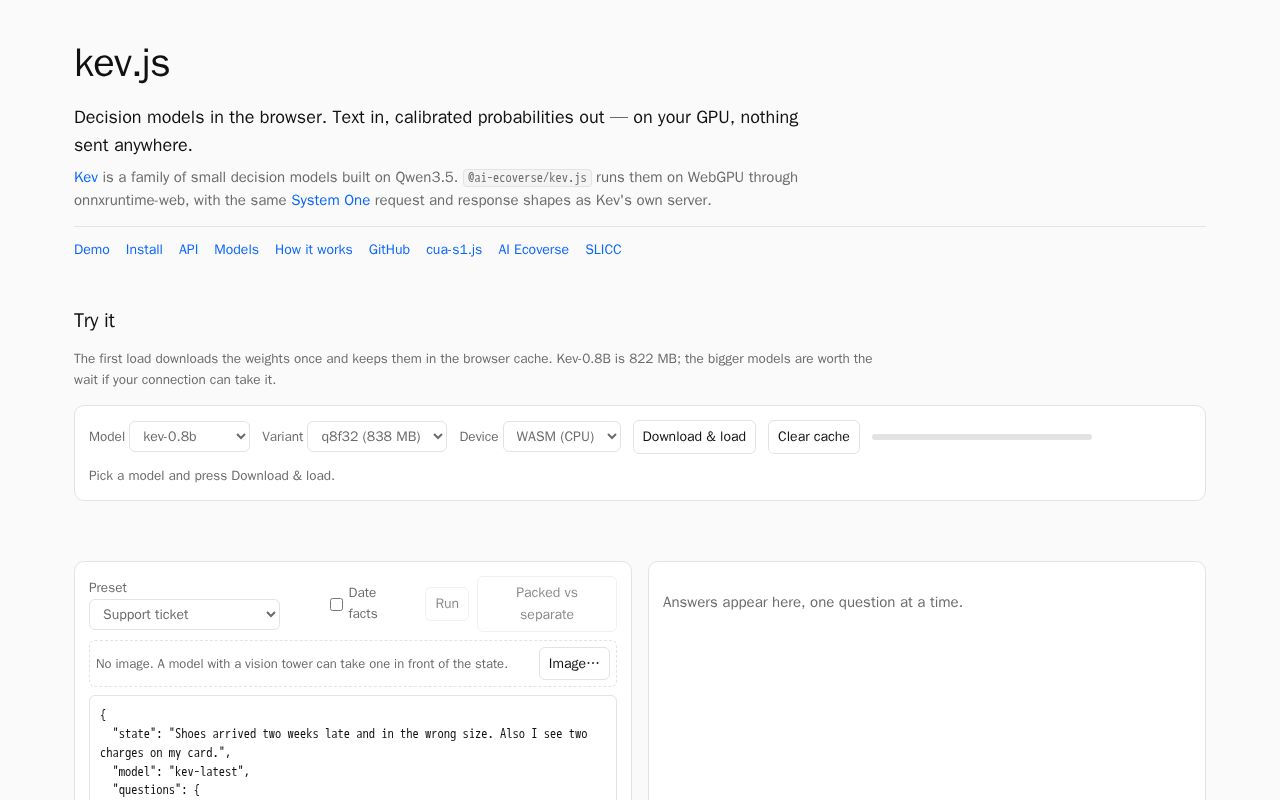The image size is (1280, 800).
Task: Click the Packed vs separate button
Action: (547, 604)
